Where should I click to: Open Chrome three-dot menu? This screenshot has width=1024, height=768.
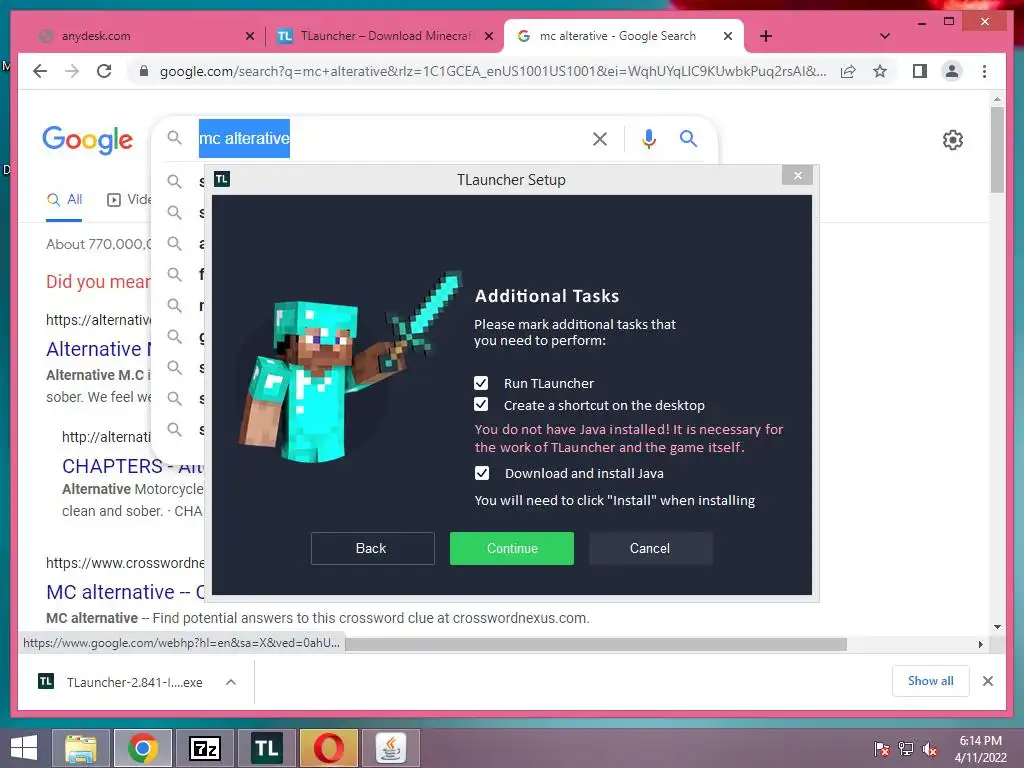[x=984, y=71]
